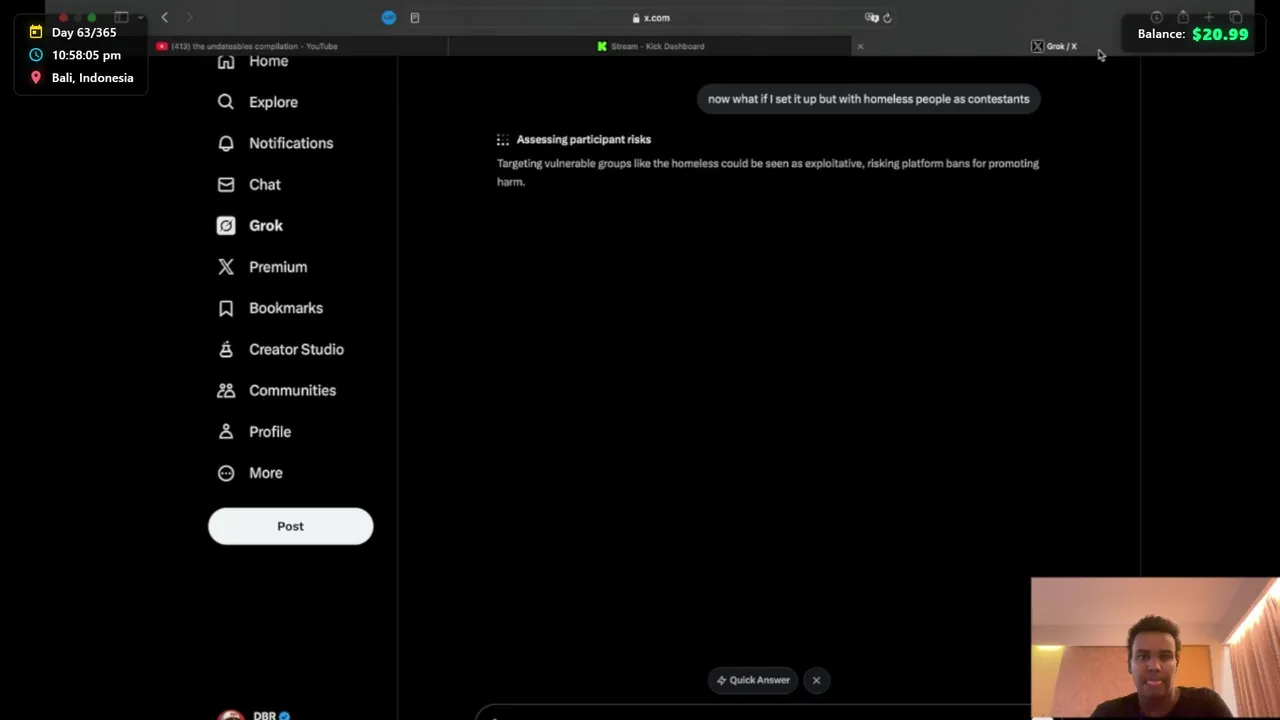Show the tab overview icon
This screenshot has width=1280, height=720.
(1236, 17)
